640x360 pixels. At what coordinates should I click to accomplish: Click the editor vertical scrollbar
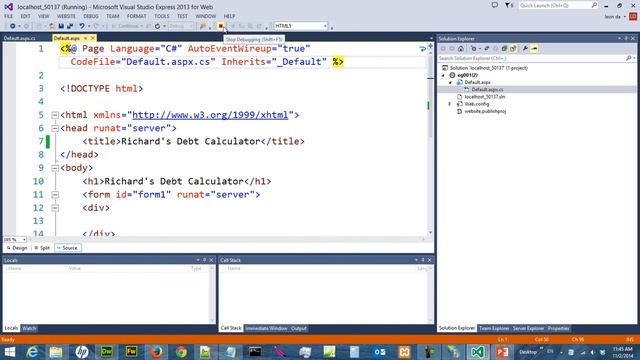point(431,139)
